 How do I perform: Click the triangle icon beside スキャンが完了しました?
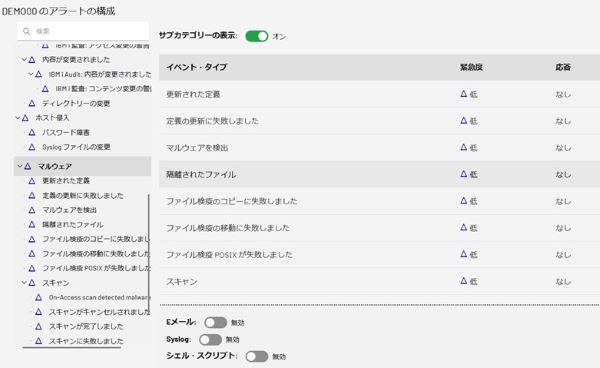pos(39,326)
